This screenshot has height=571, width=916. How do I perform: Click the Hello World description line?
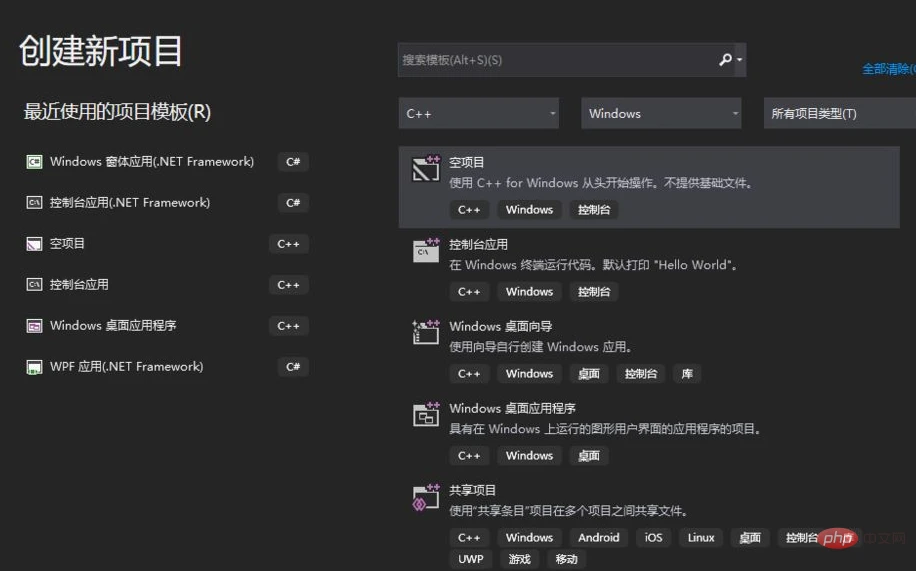pos(594,265)
